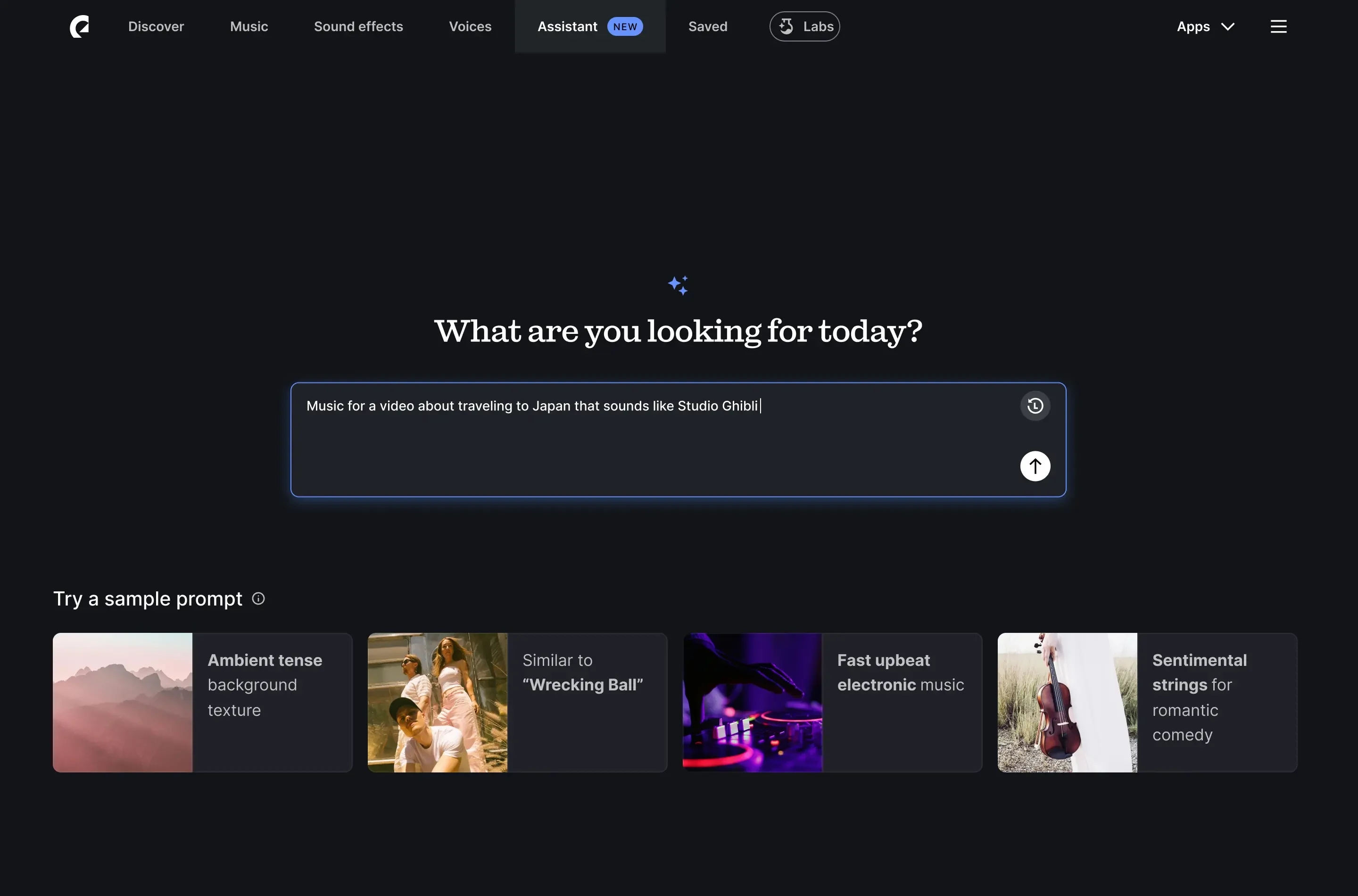
Task: Open the hamburger menu icon
Action: 1278,26
